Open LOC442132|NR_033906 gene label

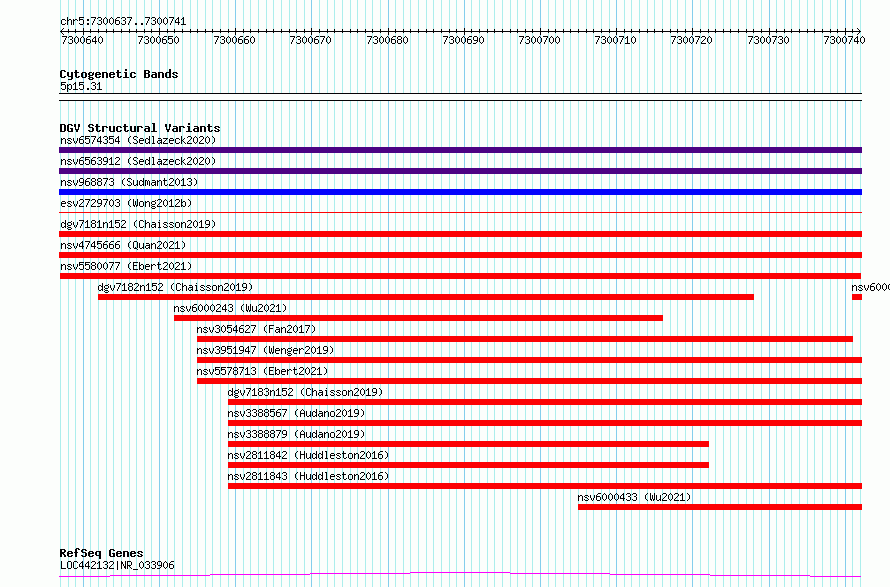[117, 565]
